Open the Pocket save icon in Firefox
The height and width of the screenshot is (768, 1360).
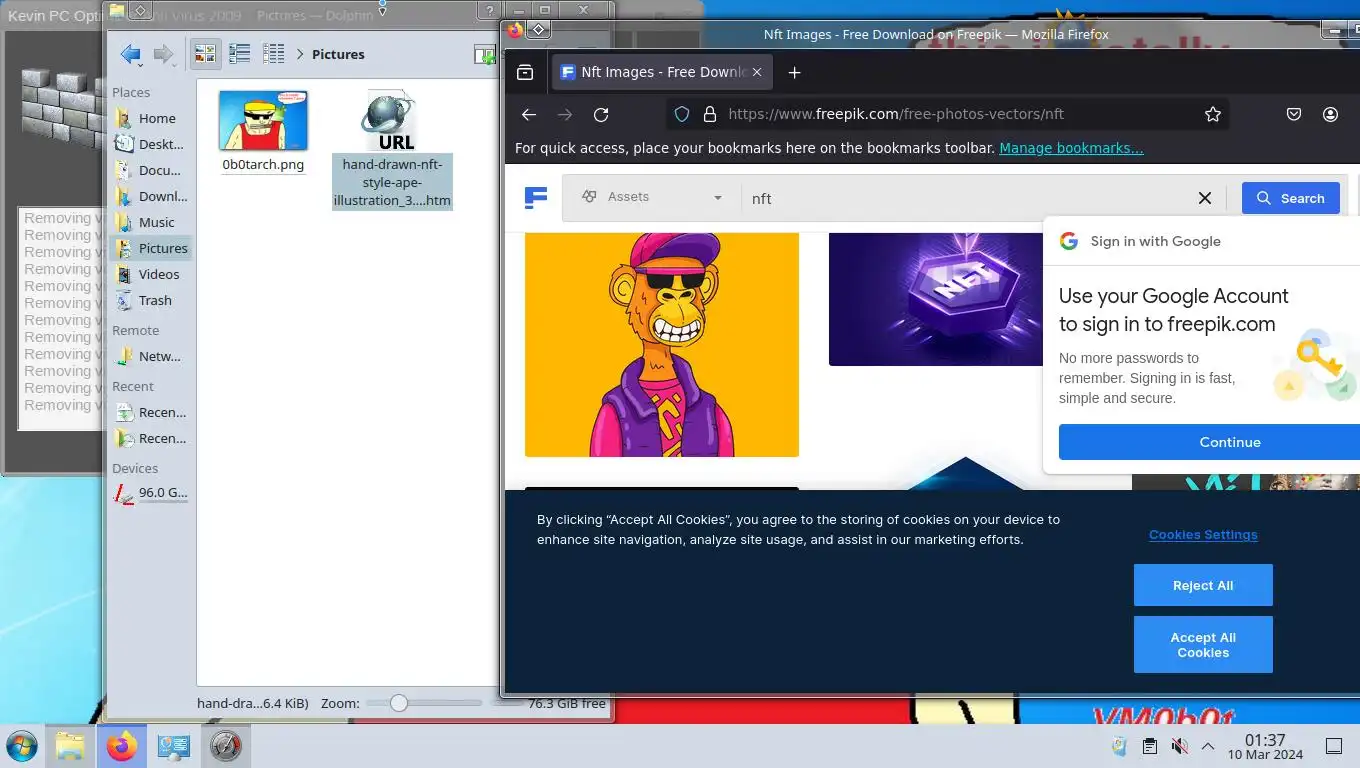1294,114
